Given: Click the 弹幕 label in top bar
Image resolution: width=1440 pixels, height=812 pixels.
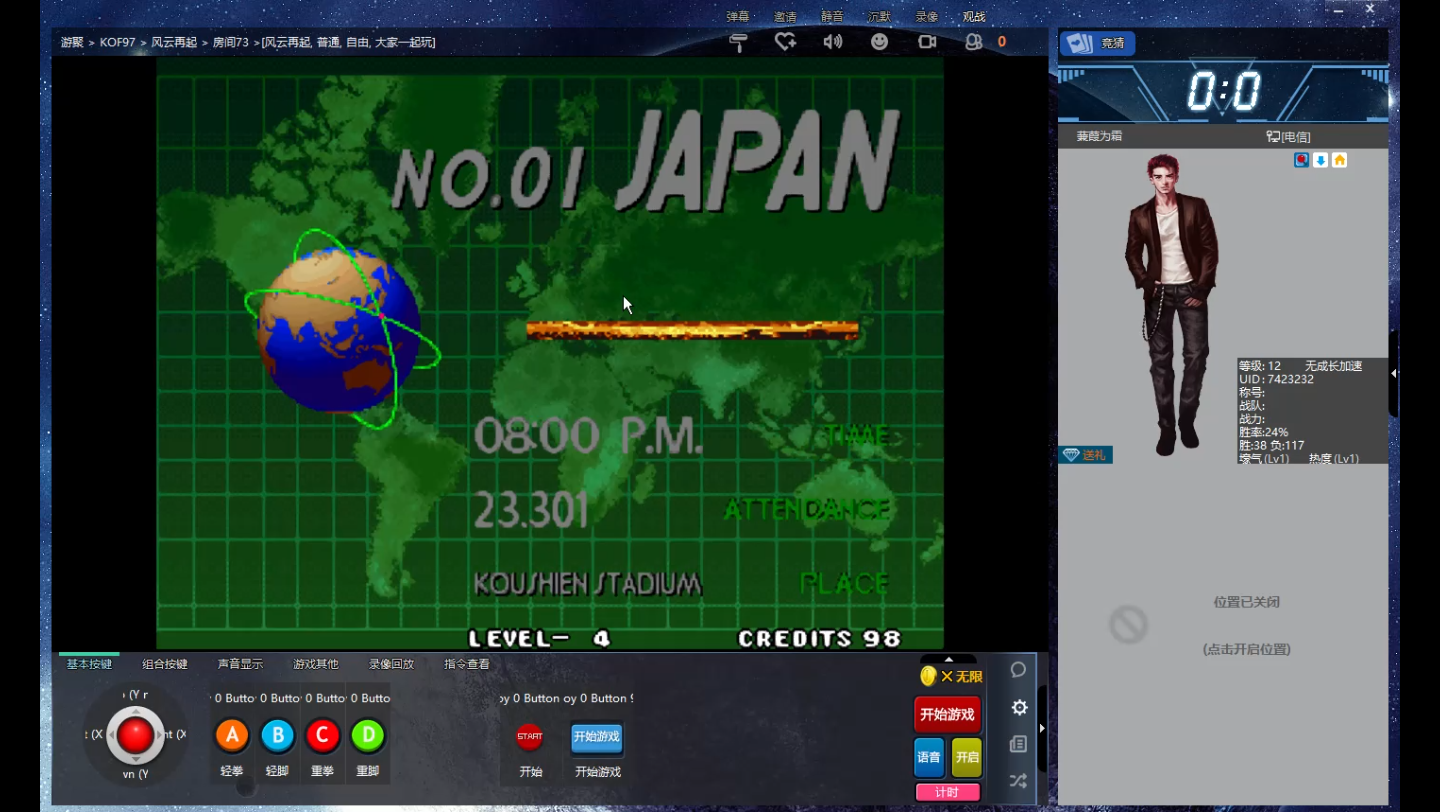Looking at the screenshot, I should (x=738, y=16).
